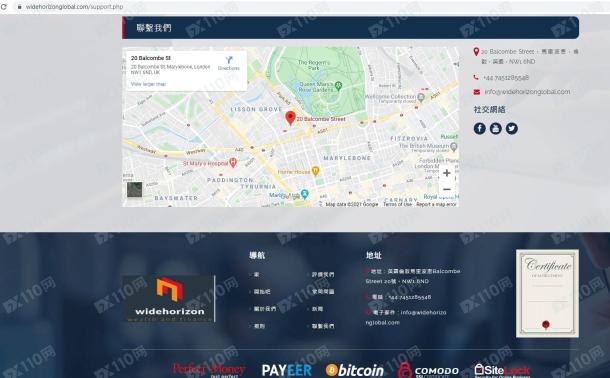Open footer nav link 規則
Screen dimensions: 610x378
(259, 326)
